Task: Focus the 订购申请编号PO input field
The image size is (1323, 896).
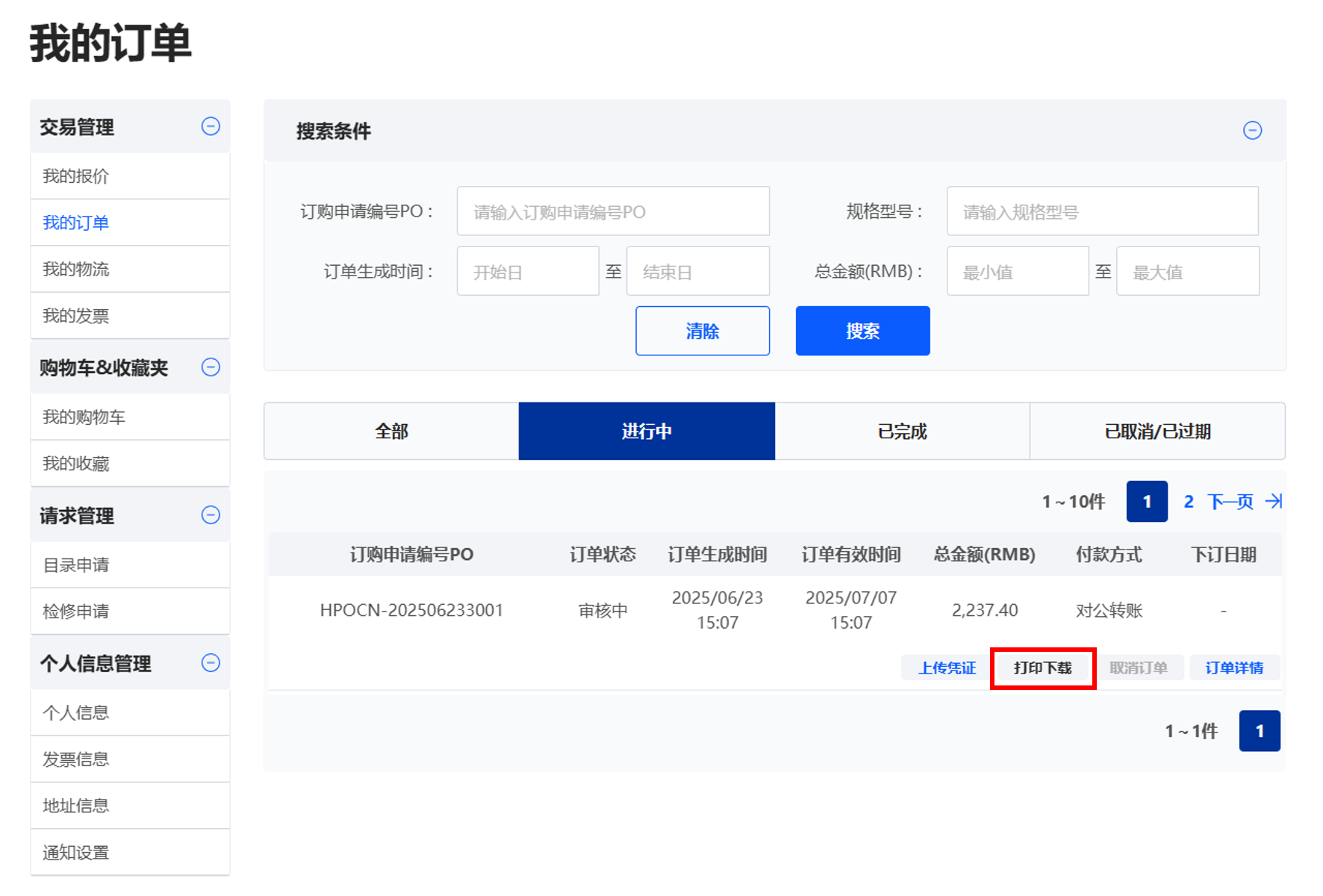Action: (x=613, y=211)
